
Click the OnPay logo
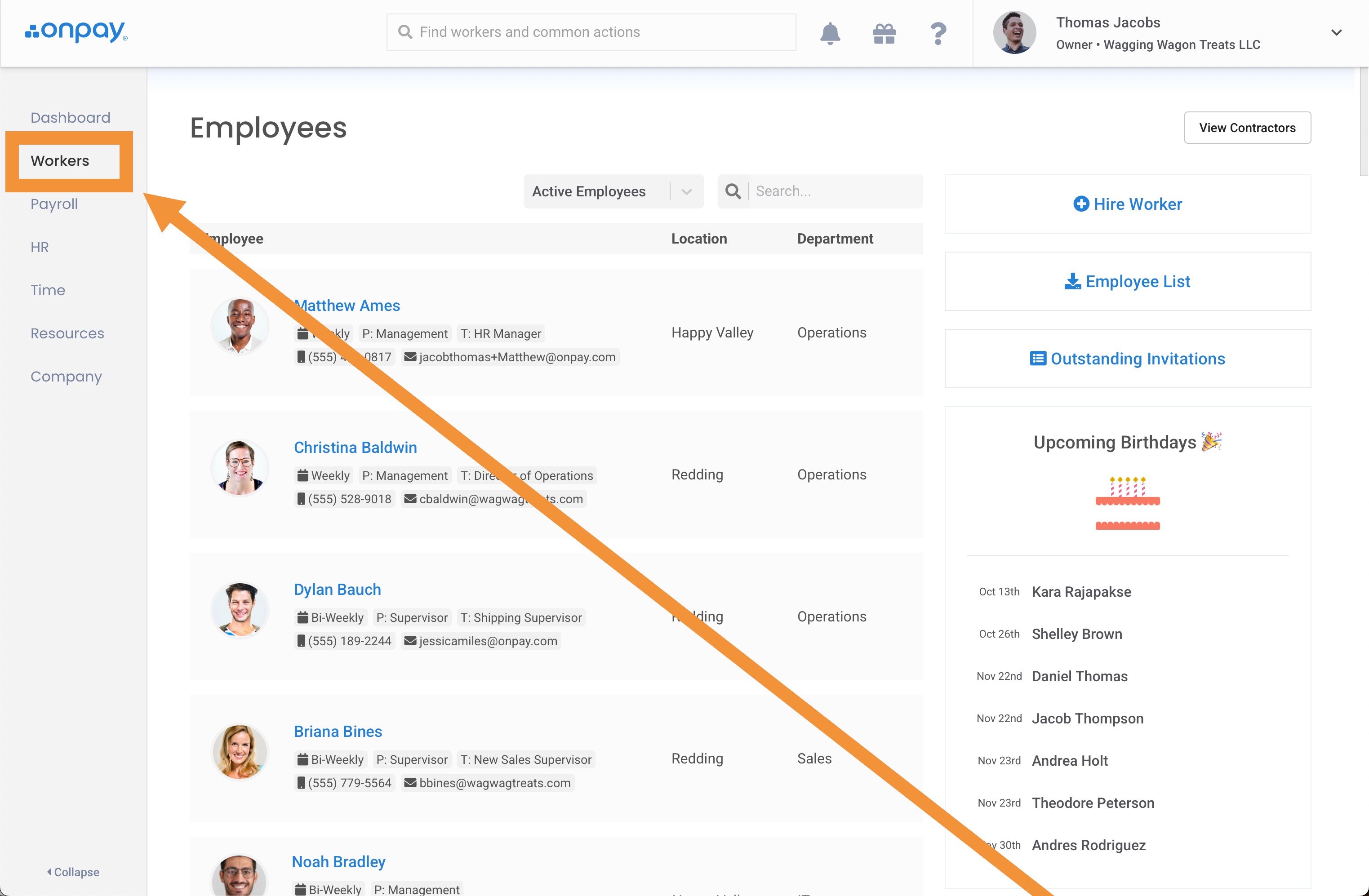pos(76,31)
